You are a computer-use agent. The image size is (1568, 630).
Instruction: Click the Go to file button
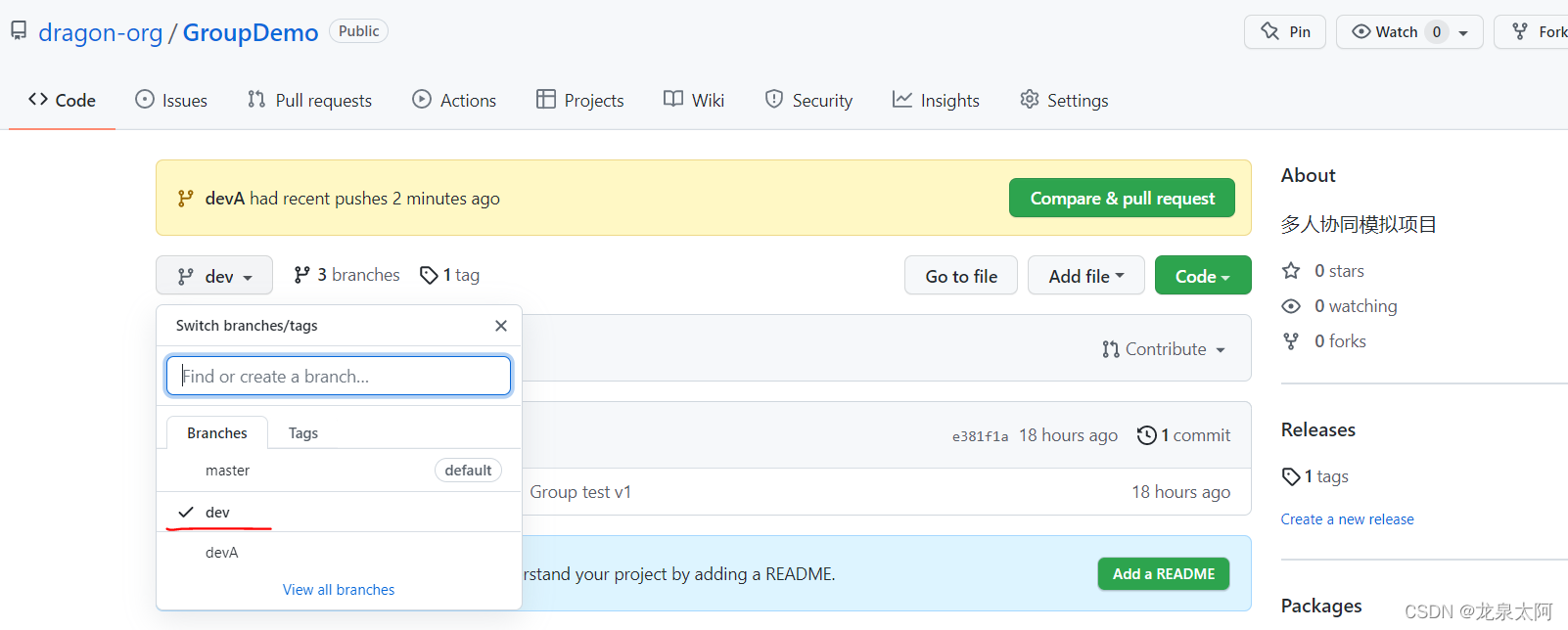point(961,276)
